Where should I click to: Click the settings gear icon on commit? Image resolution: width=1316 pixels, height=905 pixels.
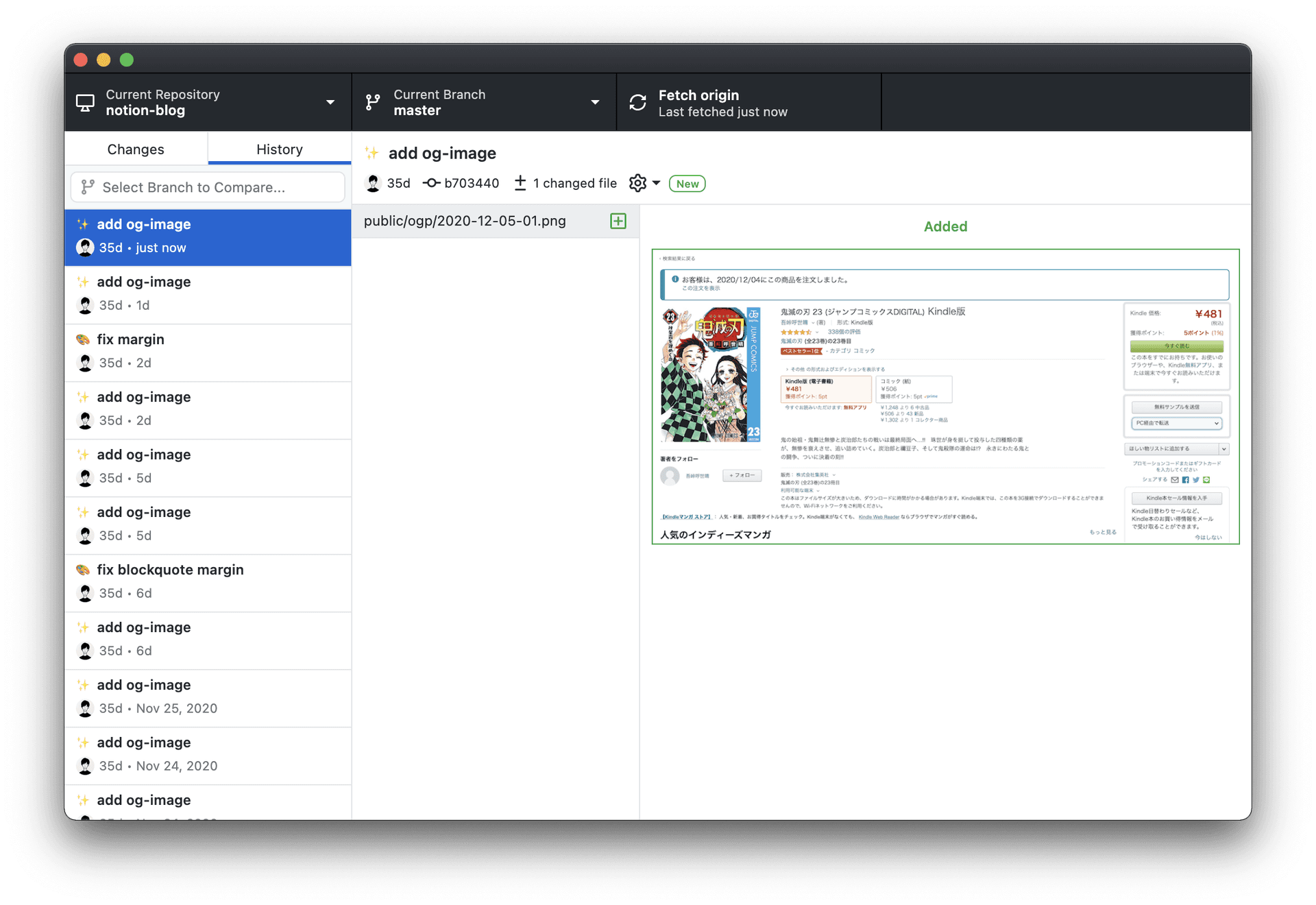point(640,183)
